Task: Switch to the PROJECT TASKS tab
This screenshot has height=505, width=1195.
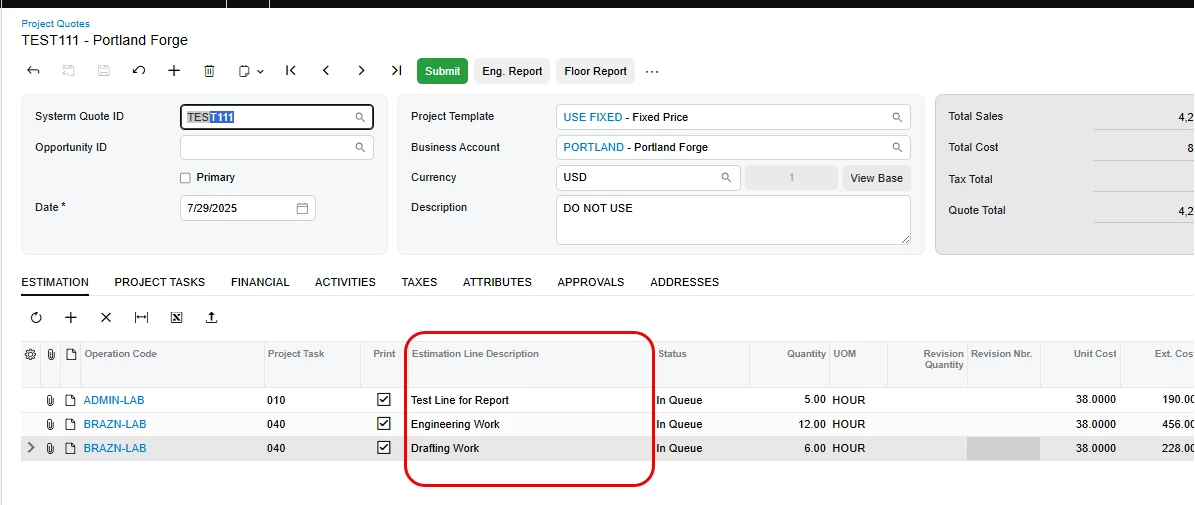Action: [x=159, y=282]
